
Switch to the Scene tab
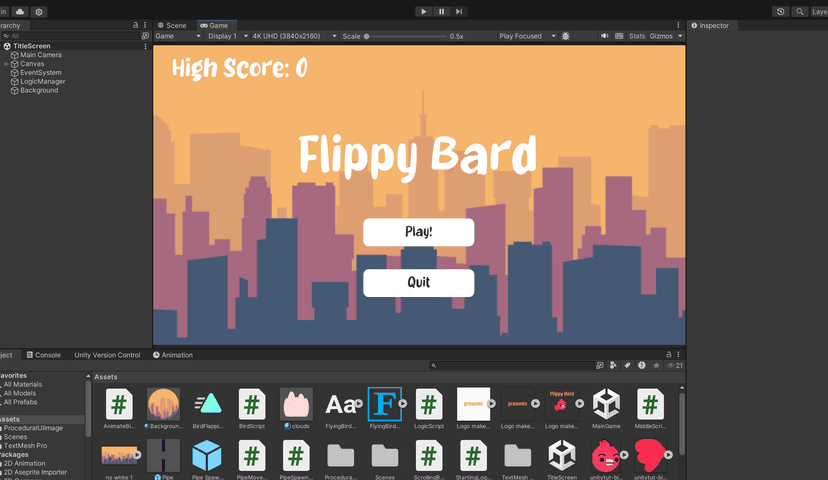[171, 25]
